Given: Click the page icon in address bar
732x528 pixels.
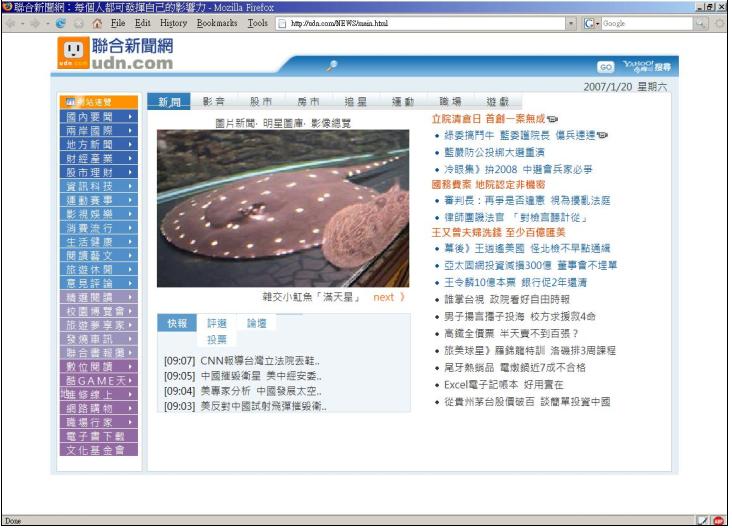Looking at the screenshot, I should (282, 23).
